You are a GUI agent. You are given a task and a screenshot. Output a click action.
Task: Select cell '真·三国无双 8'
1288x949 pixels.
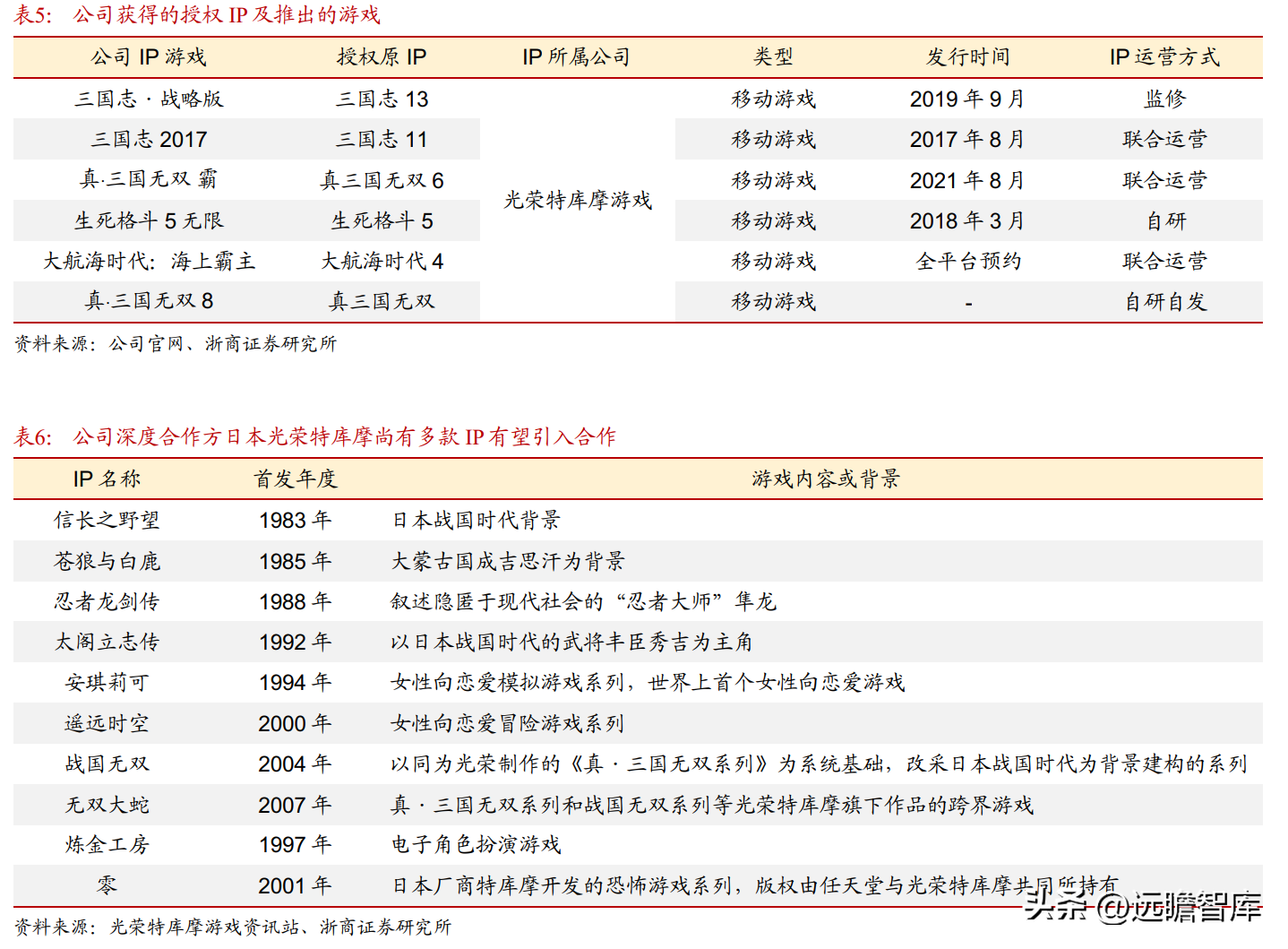(x=149, y=301)
